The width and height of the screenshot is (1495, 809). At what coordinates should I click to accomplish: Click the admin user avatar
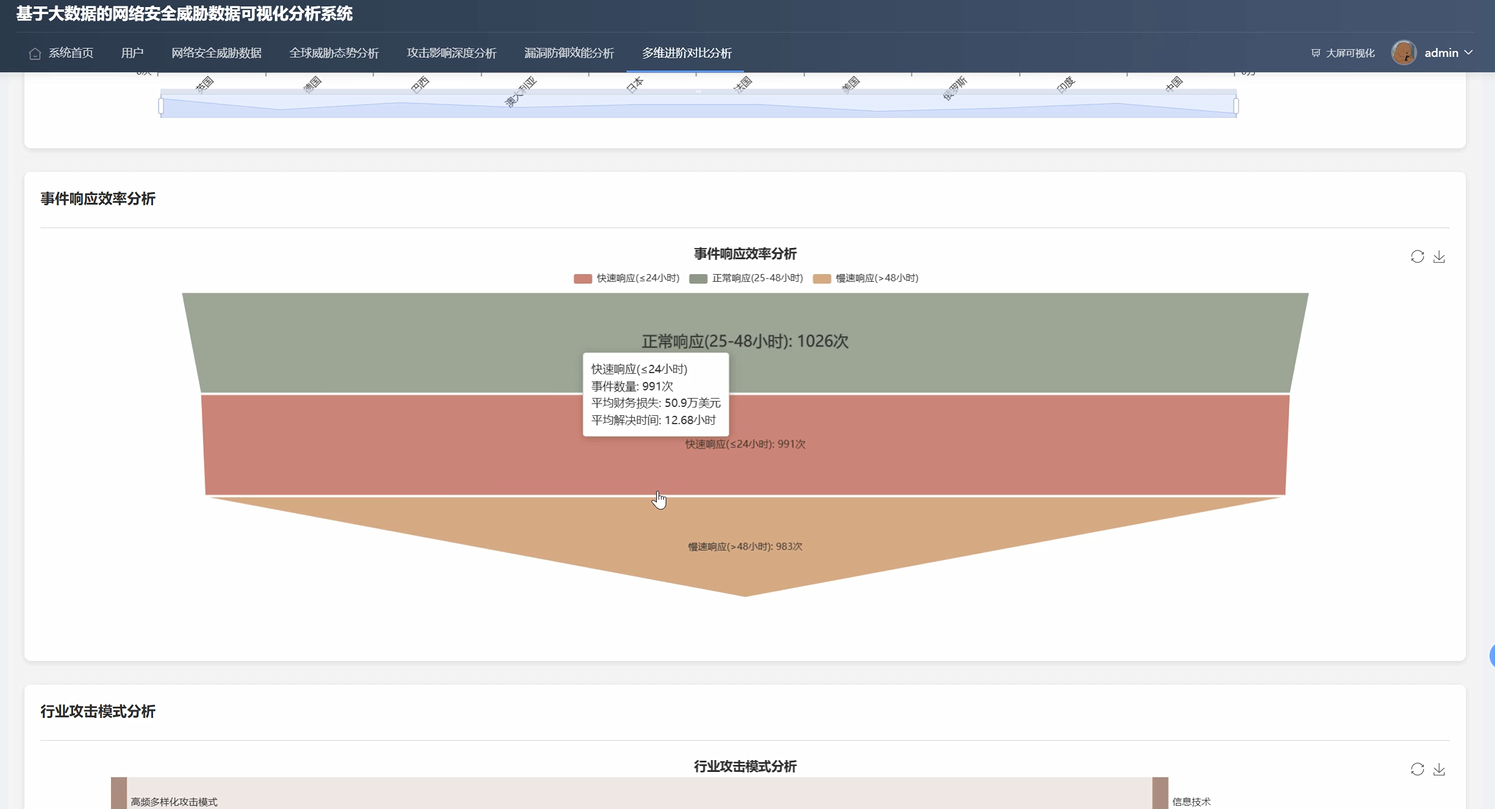1404,53
